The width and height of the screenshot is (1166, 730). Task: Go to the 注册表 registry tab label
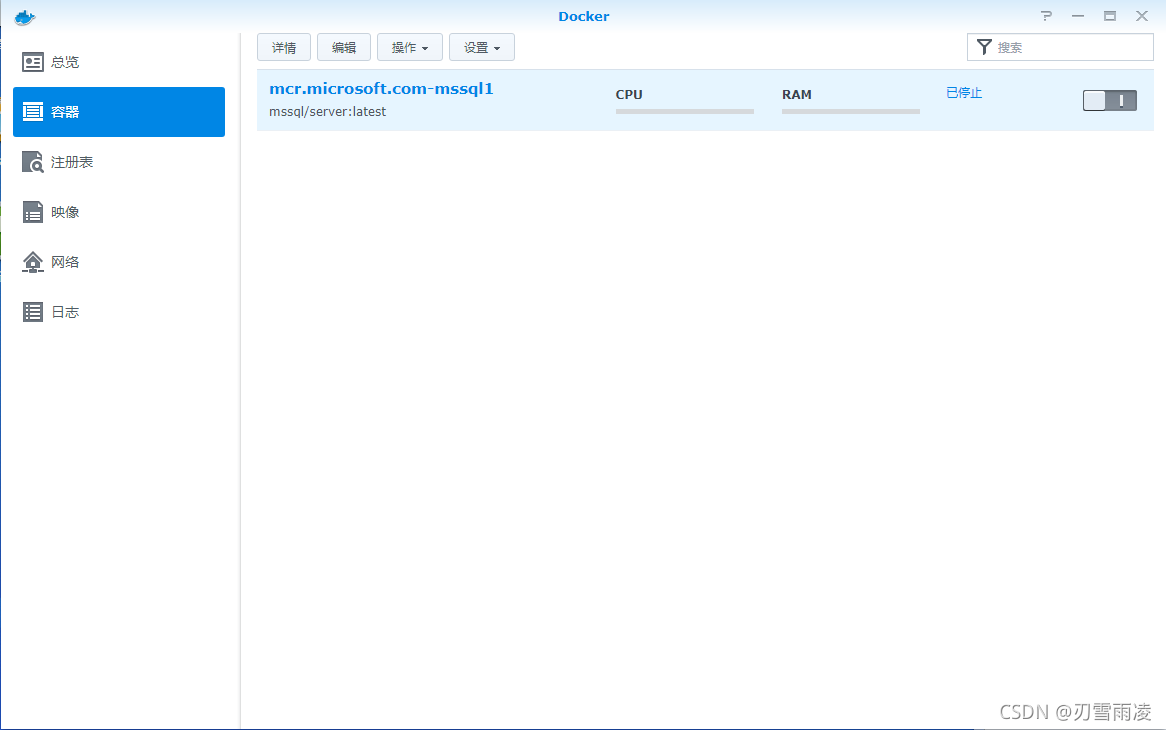pos(71,162)
